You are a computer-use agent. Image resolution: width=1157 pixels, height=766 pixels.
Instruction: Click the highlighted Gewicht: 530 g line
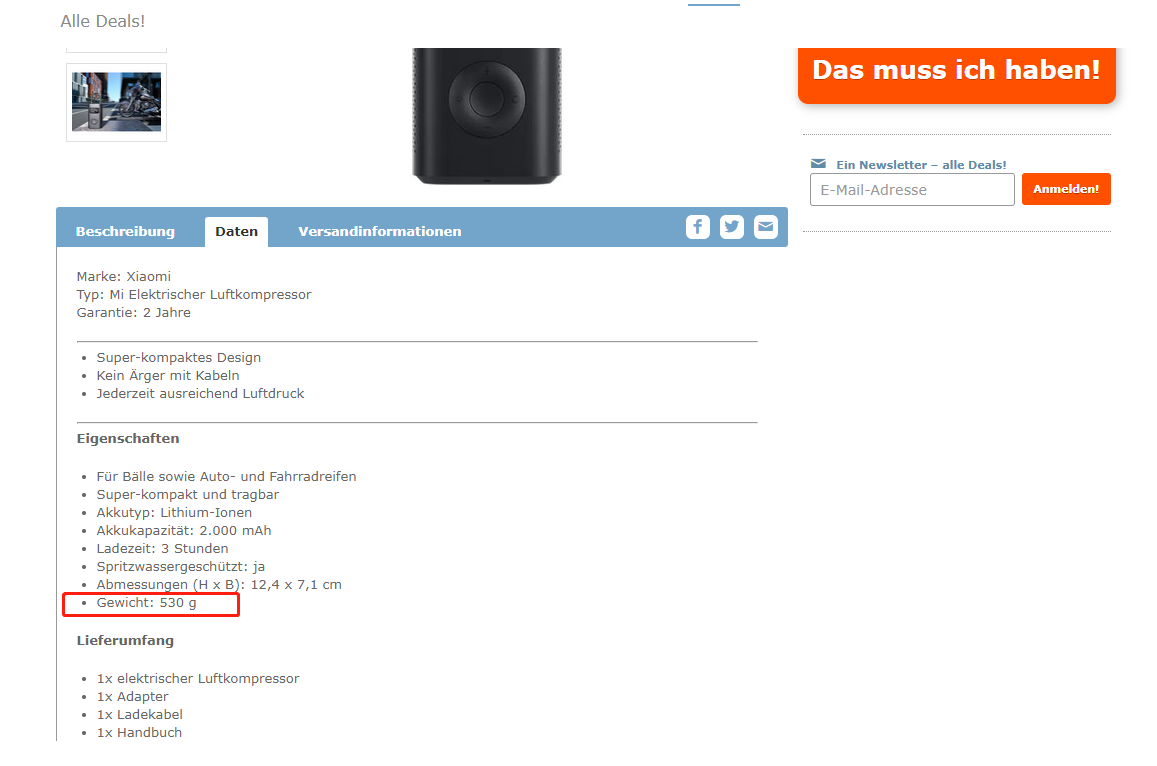146,603
